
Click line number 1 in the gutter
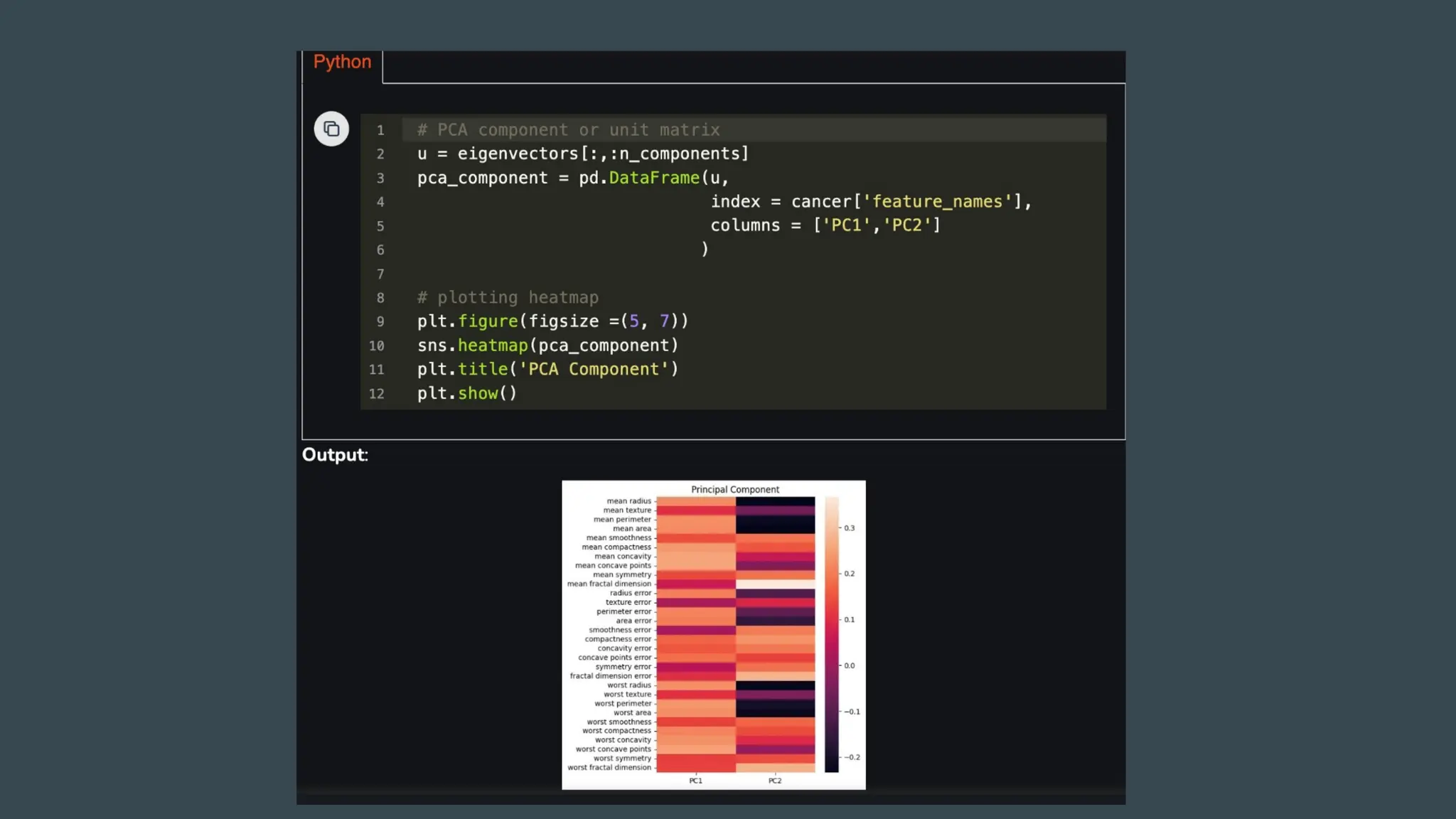pos(380,131)
